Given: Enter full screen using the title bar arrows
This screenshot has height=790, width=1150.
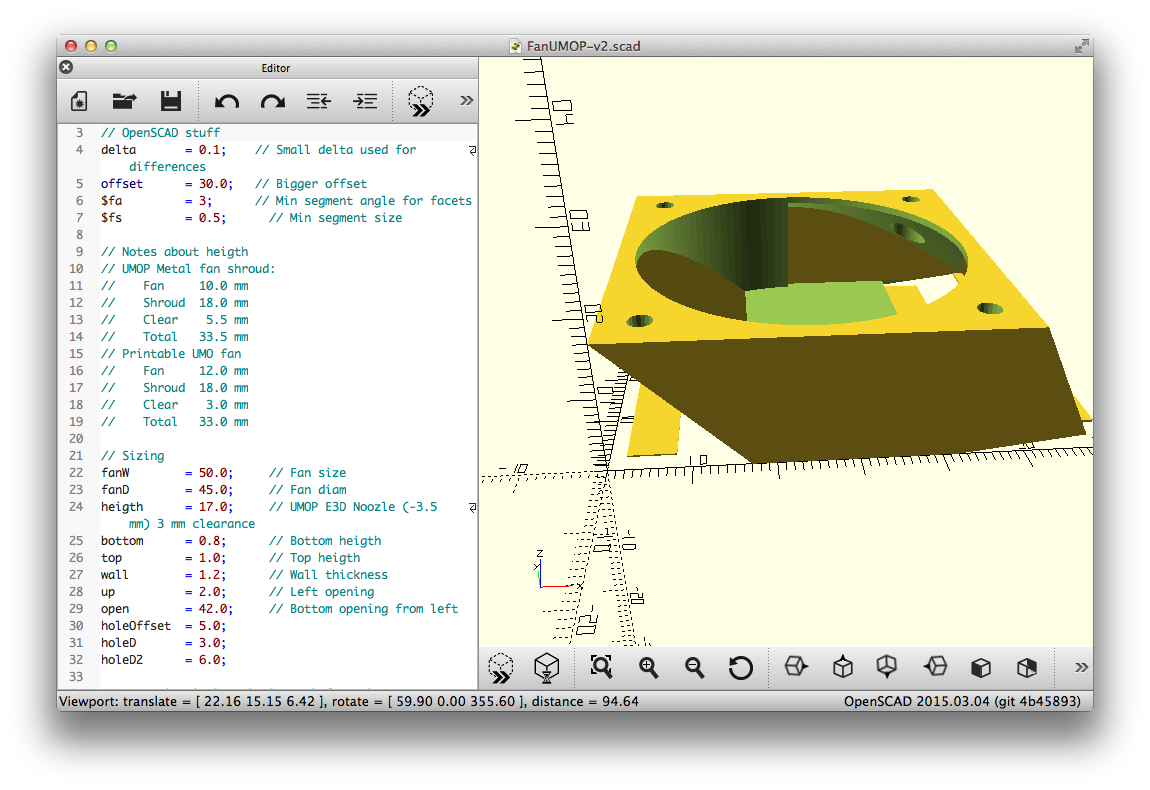Looking at the screenshot, I should [x=1081, y=46].
